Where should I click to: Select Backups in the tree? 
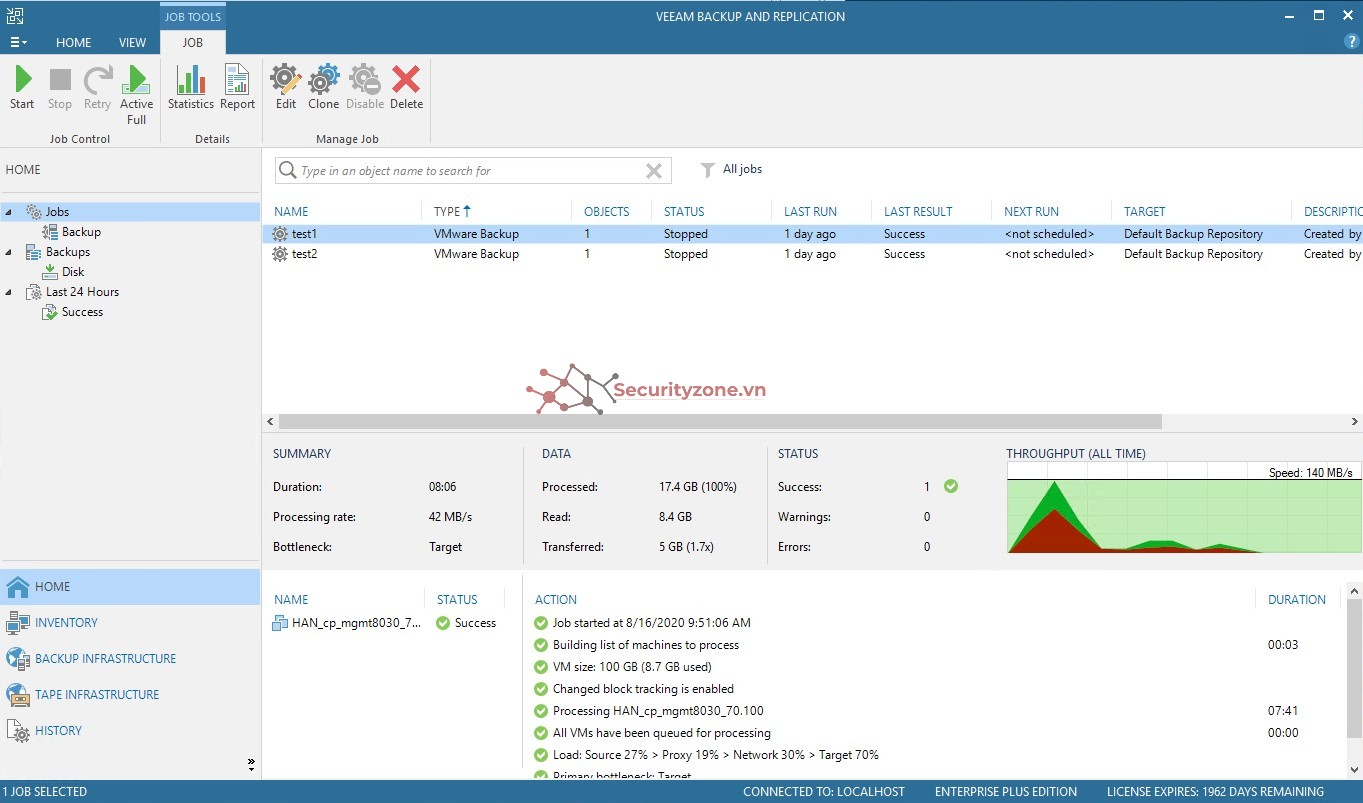pos(67,252)
